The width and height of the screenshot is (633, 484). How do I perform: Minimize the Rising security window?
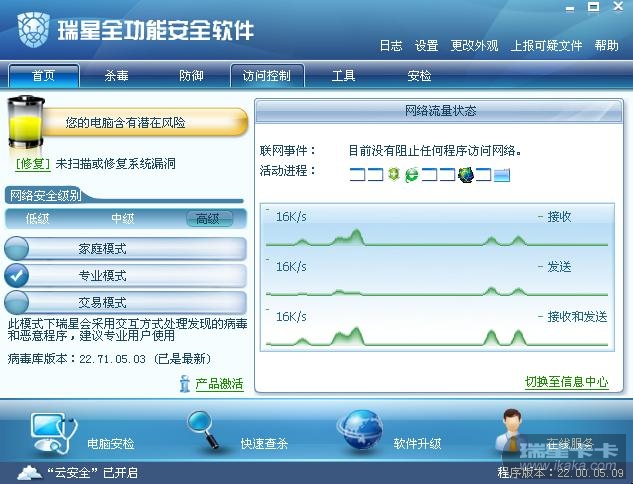click(x=570, y=8)
